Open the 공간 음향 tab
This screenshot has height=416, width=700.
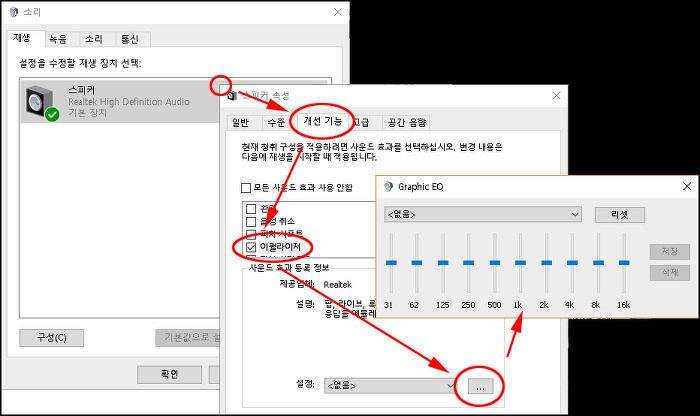pos(407,122)
